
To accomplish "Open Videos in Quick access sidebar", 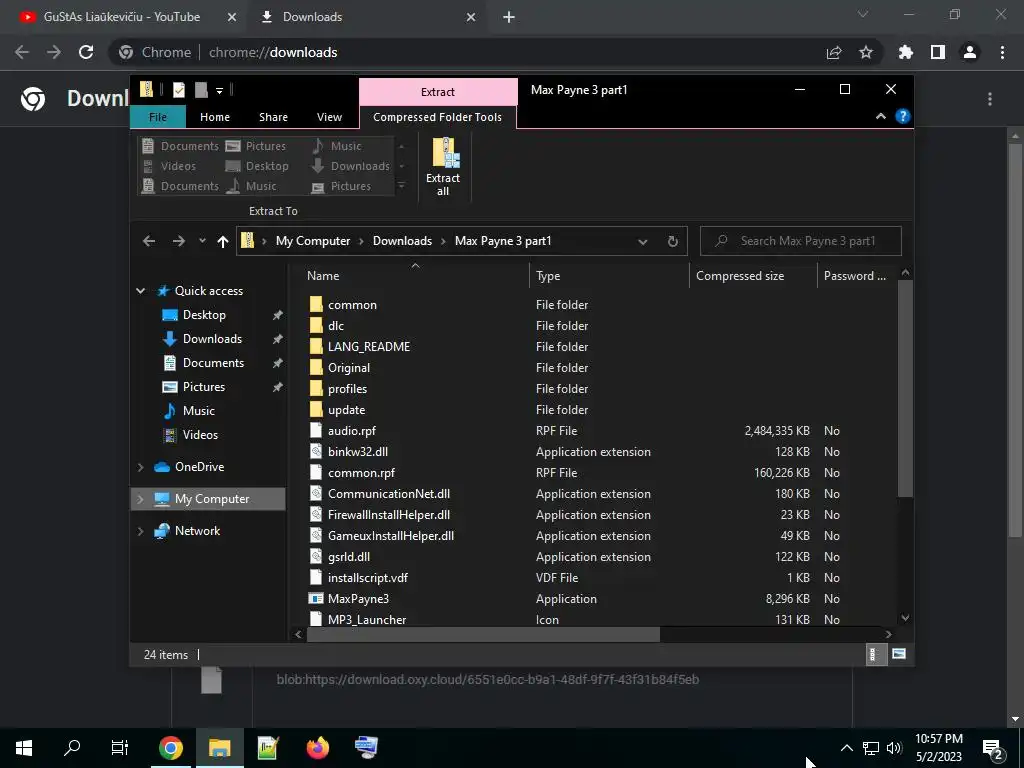I will tap(200, 435).
